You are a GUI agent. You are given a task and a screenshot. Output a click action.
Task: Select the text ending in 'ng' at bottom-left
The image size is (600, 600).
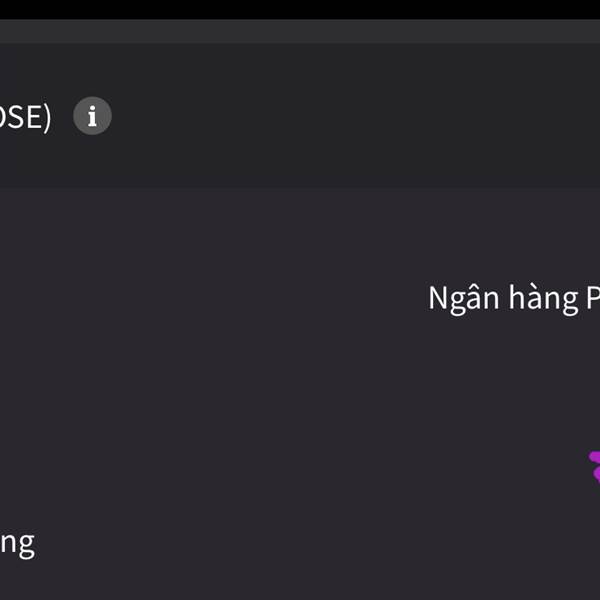click(17, 543)
